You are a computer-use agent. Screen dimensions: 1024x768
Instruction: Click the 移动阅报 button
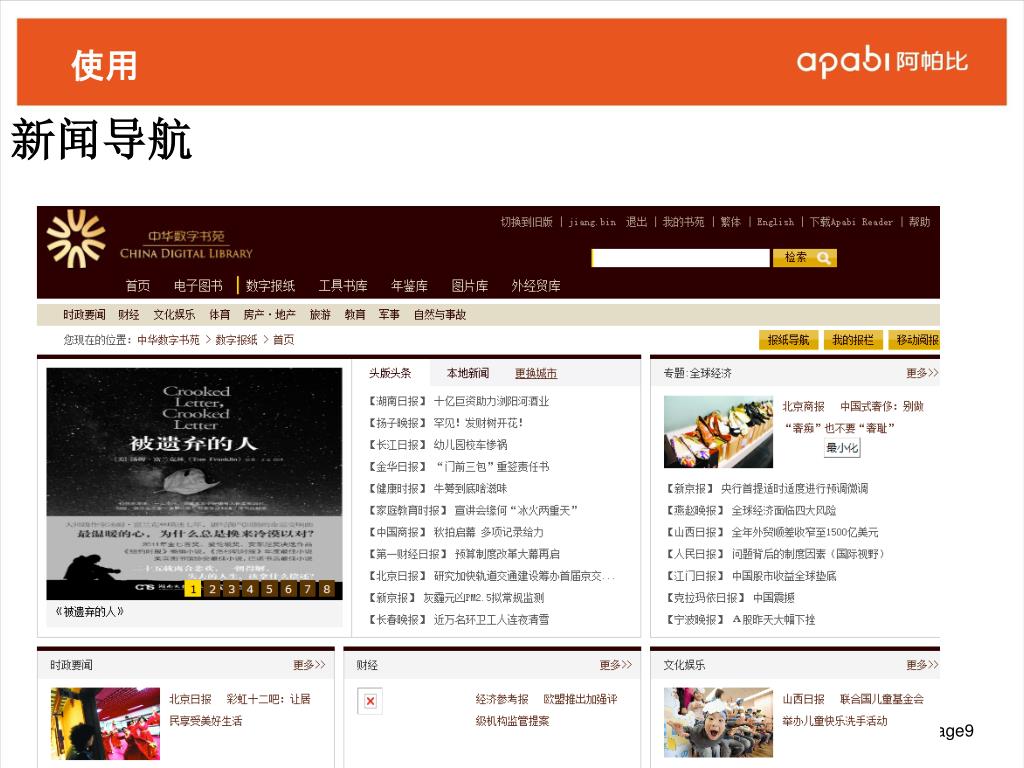pyautogui.click(x=914, y=340)
